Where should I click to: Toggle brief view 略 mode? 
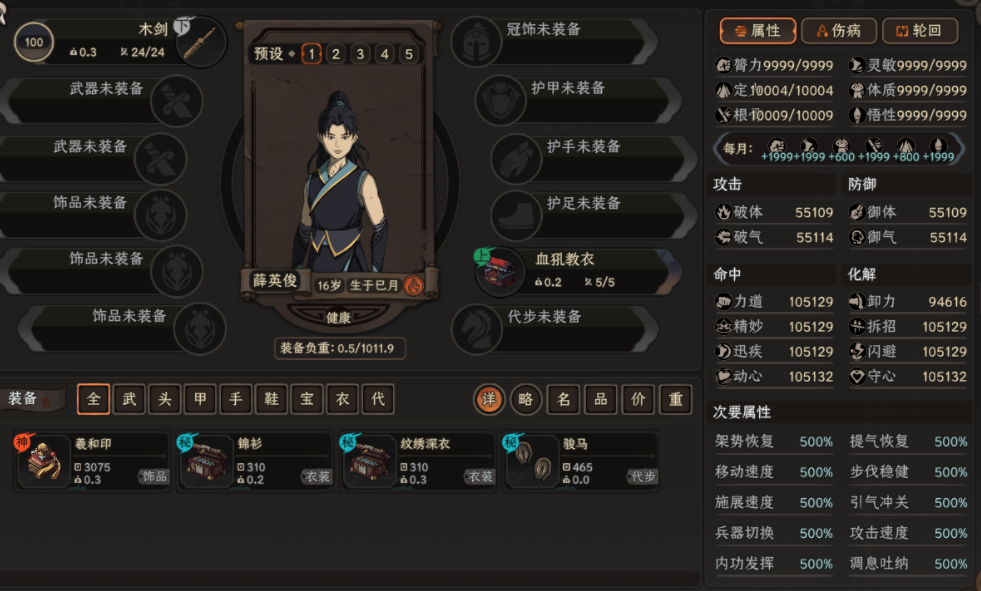coord(526,399)
